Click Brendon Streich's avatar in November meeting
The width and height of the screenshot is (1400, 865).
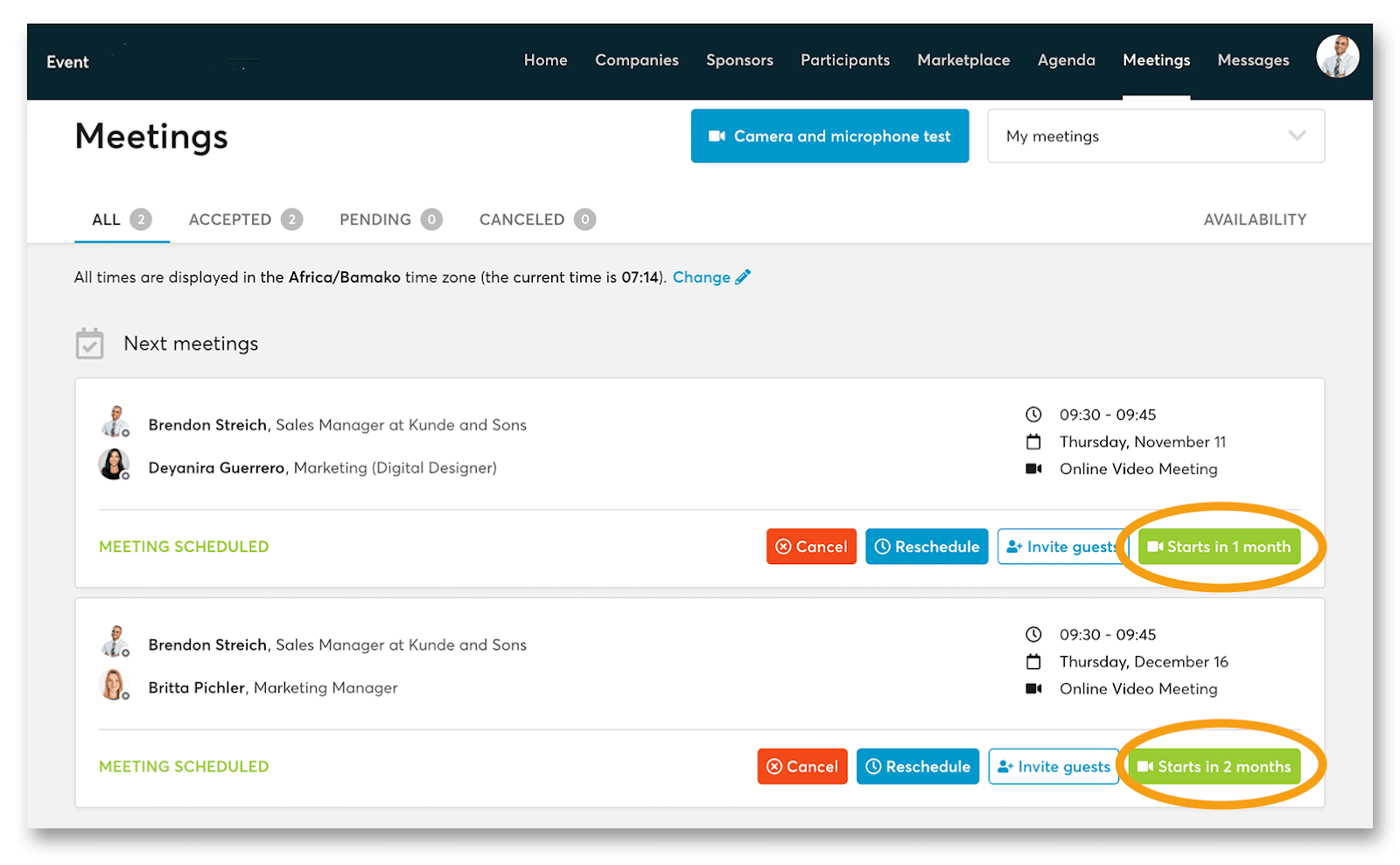[x=115, y=422]
